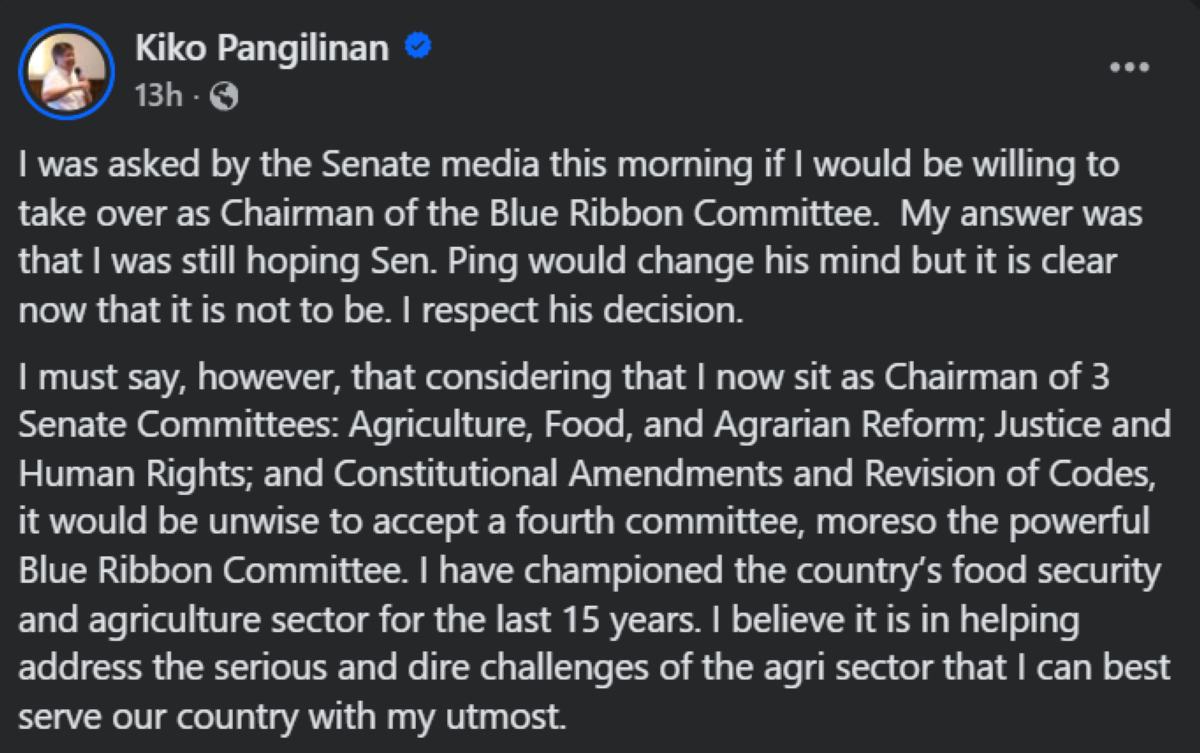Open post actions via the options icon
This screenshot has width=1200, height=753.
click(x=1129, y=66)
